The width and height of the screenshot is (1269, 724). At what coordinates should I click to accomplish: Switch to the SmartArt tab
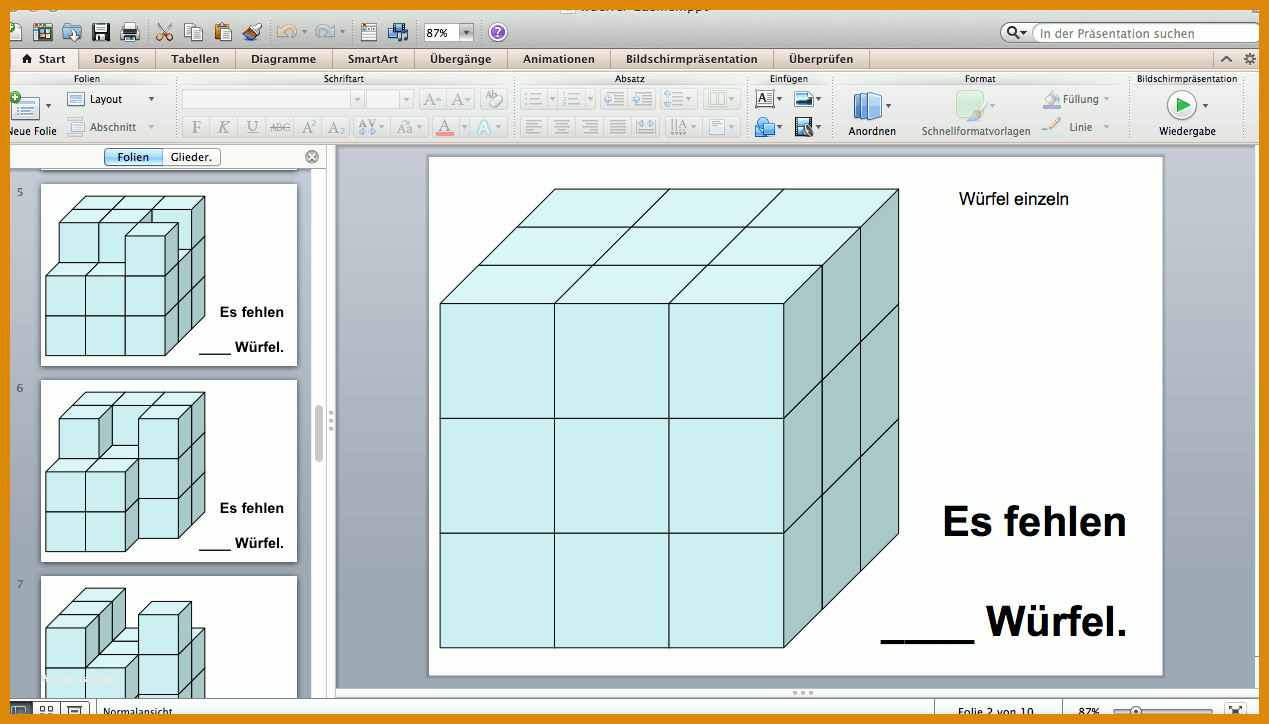[373, 59]
